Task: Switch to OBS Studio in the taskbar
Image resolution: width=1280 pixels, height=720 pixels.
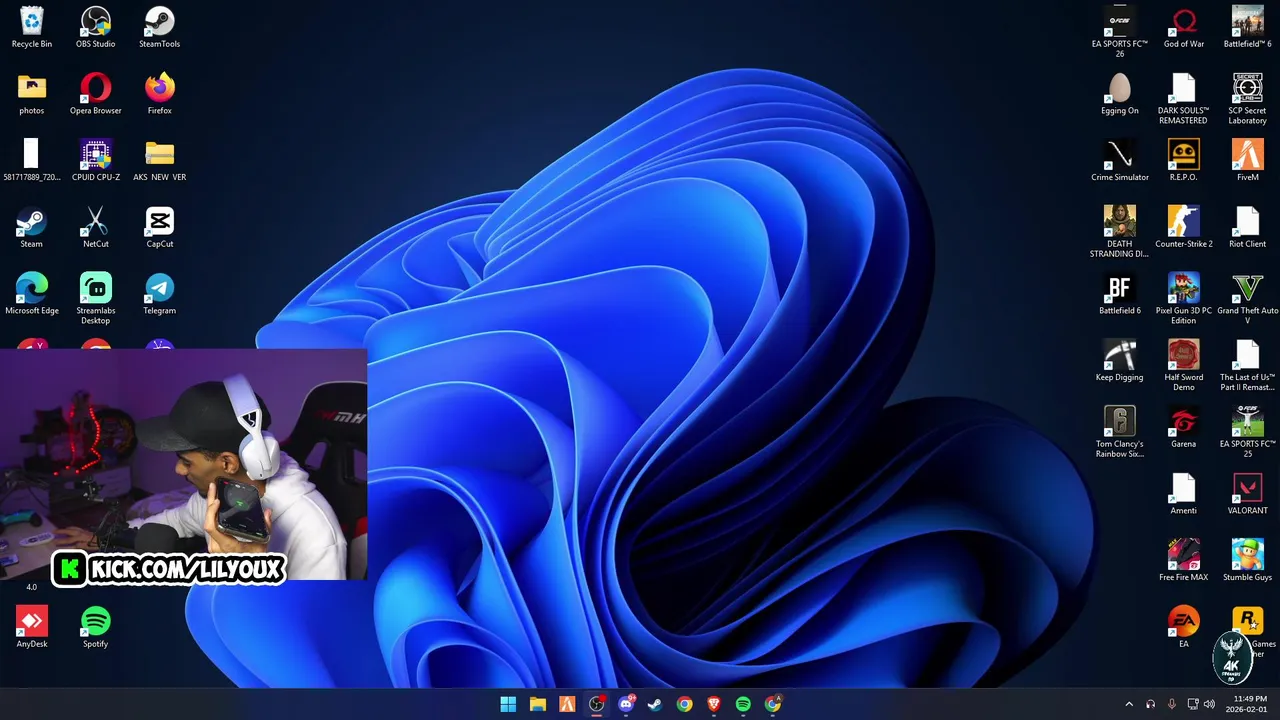Action: pyautogui.click(x=597, y=704)
